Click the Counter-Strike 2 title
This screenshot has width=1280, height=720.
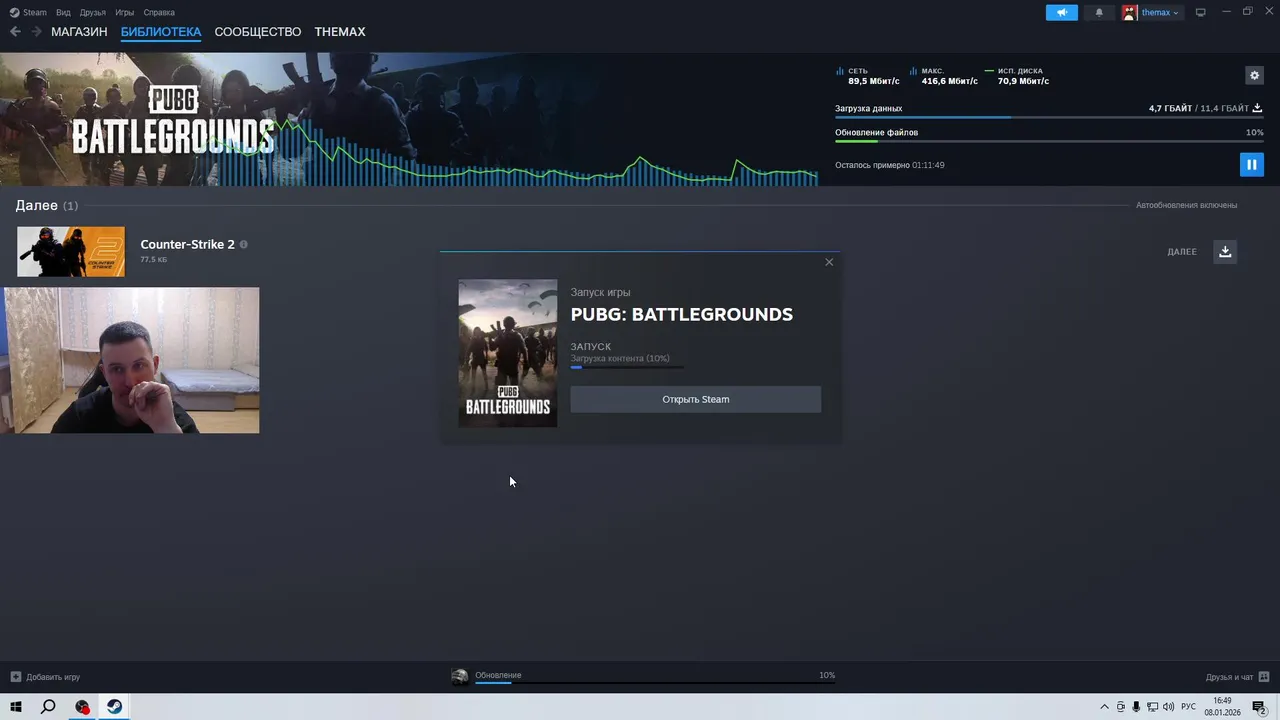[187, 244]
